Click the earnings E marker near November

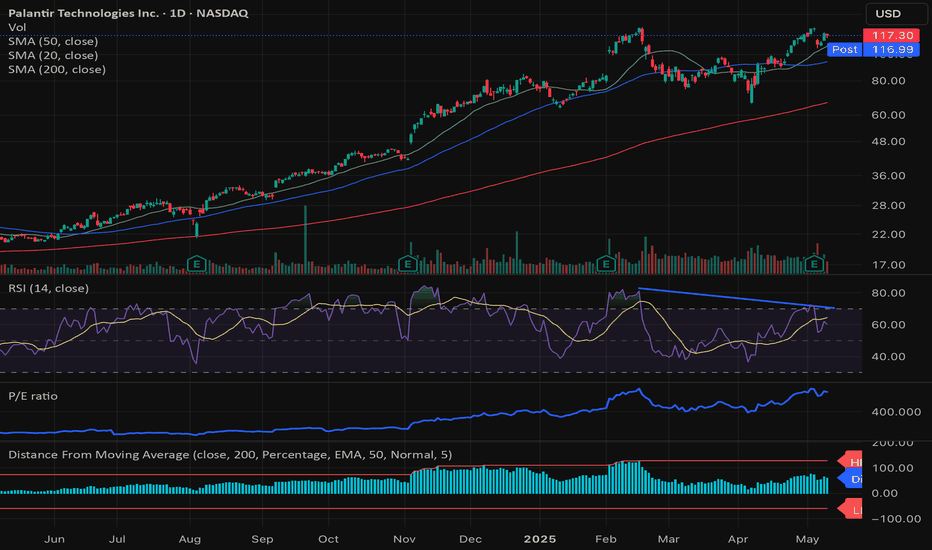(x=408, y=263)
